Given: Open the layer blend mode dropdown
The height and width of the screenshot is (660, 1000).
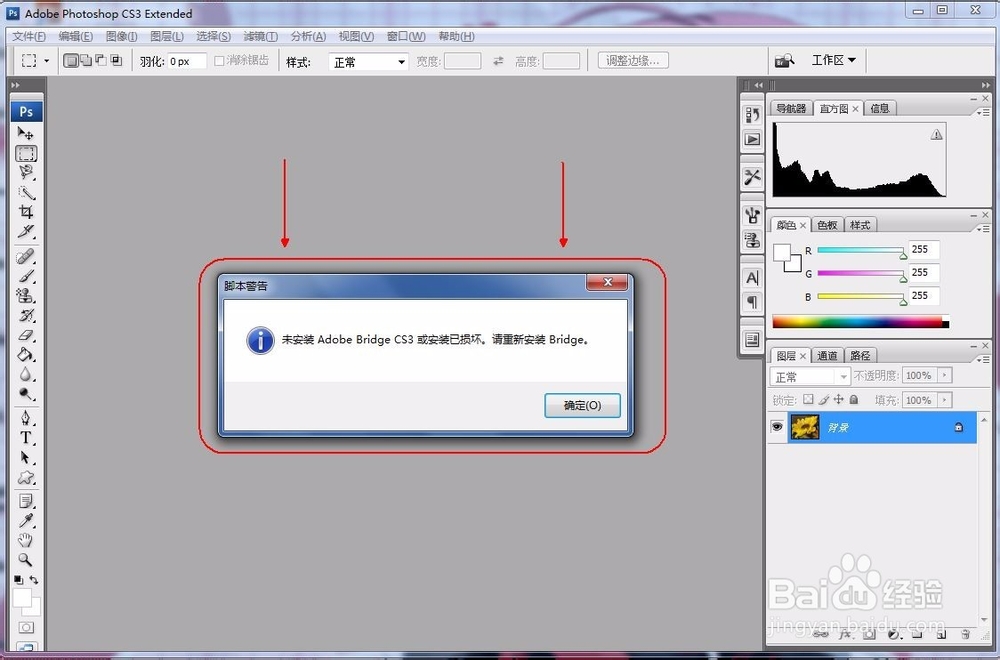Looking at the screenshot, I should tap(810, 377).
